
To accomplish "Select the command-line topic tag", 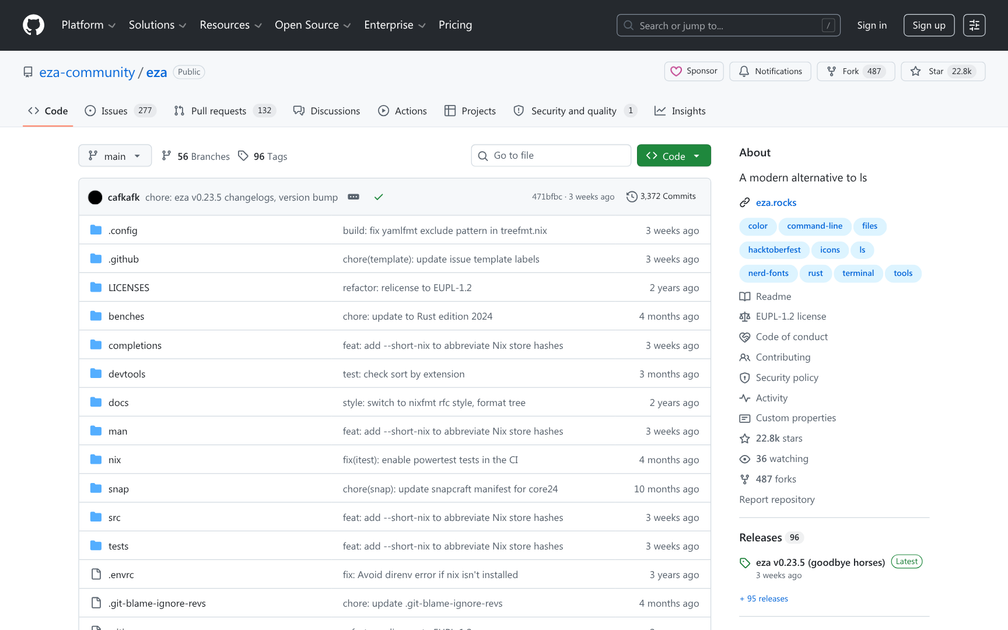I will coord(814,226).
